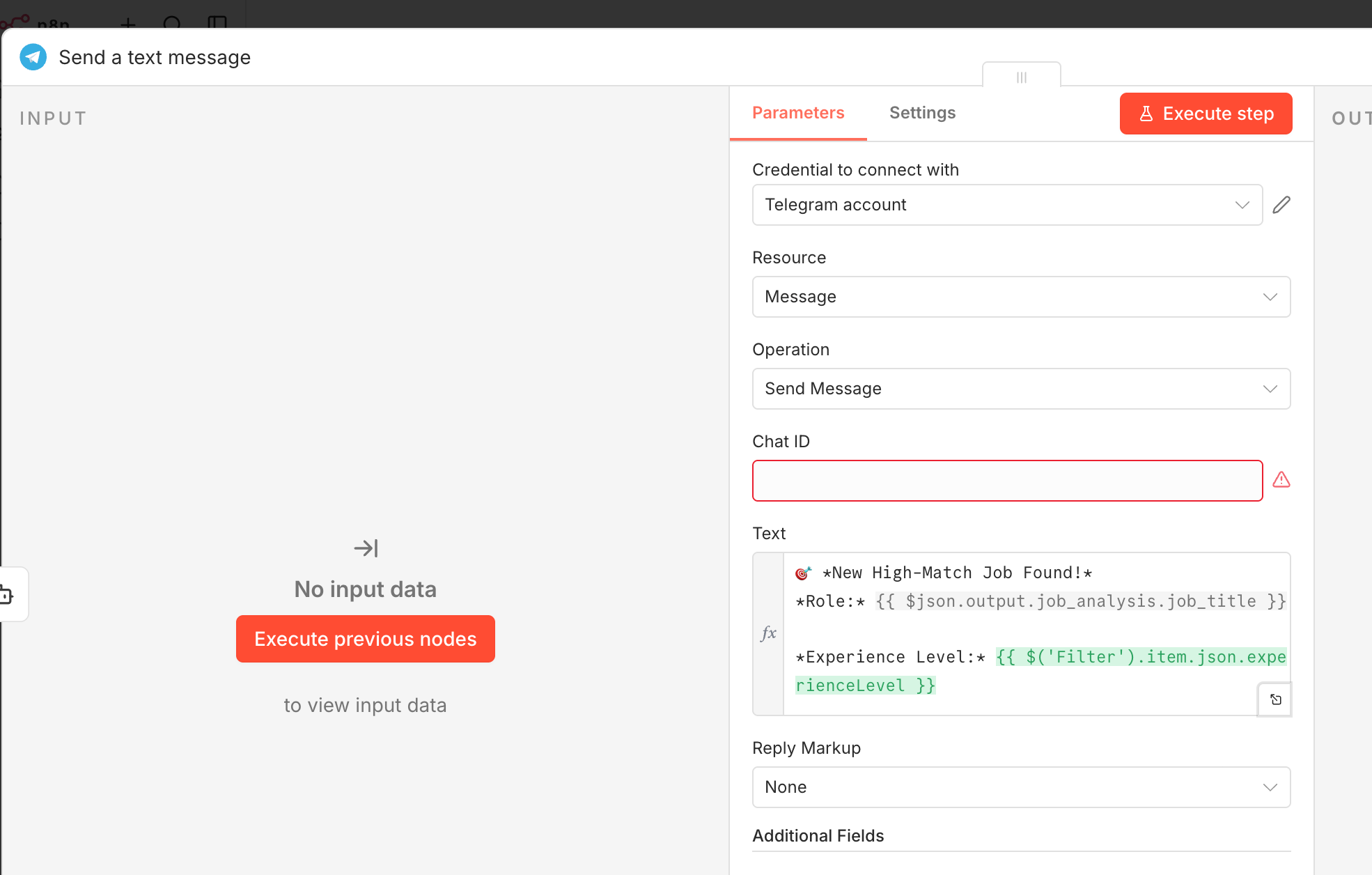
Task: Click the Execute step button
Action: (1217, 114)
